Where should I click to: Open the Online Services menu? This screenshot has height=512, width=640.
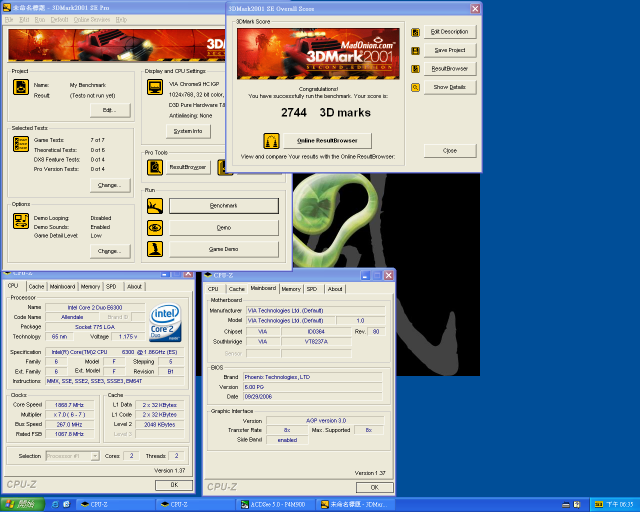tap(92, 20)
